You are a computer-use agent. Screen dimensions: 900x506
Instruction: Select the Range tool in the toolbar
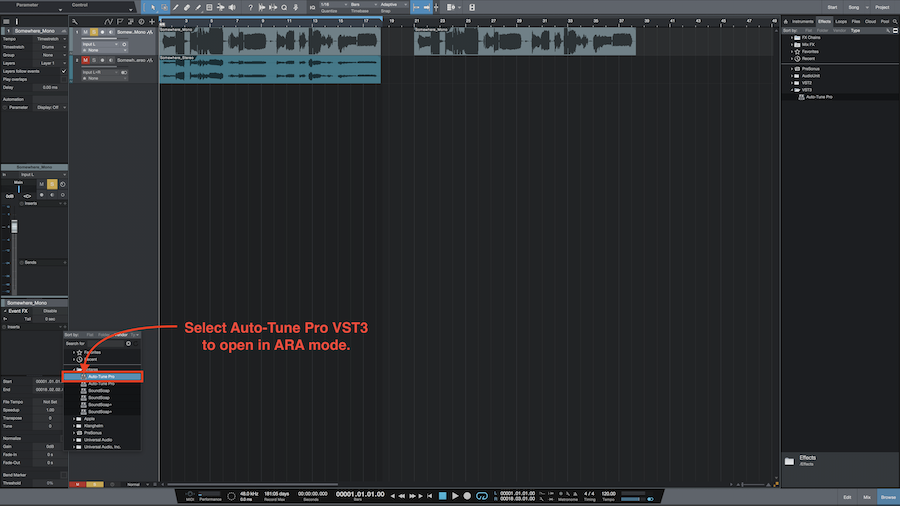[164, 7]
